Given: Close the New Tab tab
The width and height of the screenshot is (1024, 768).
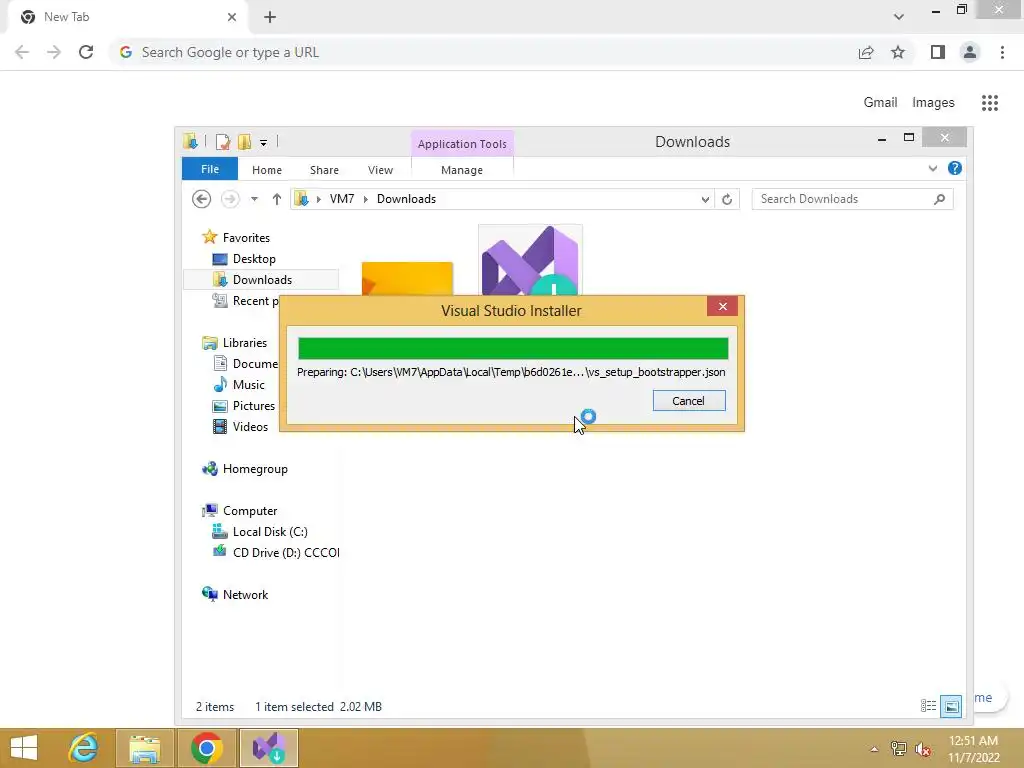Looking at the screenshot, I should (232, 17).
